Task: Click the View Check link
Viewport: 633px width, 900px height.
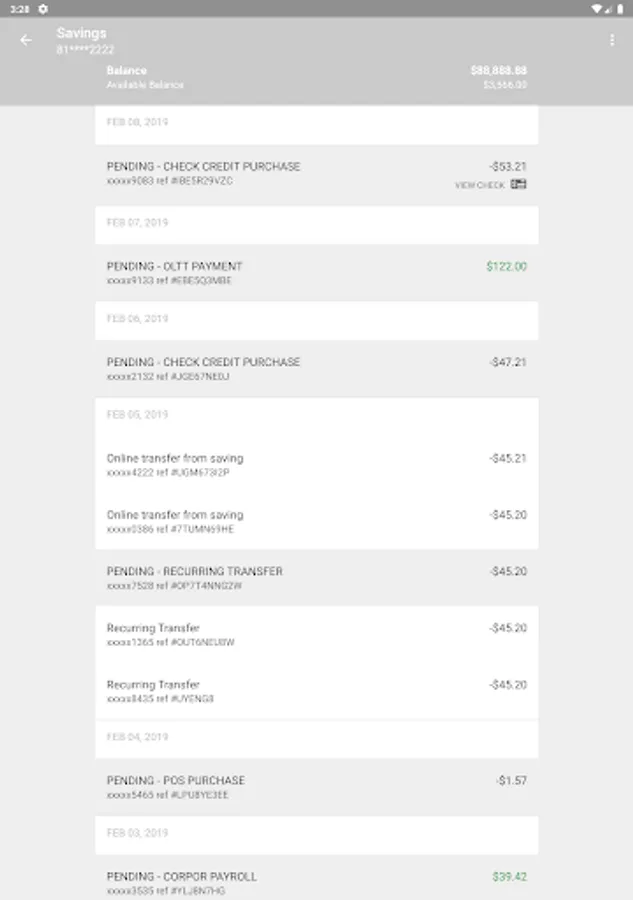Action: (480, 185)
